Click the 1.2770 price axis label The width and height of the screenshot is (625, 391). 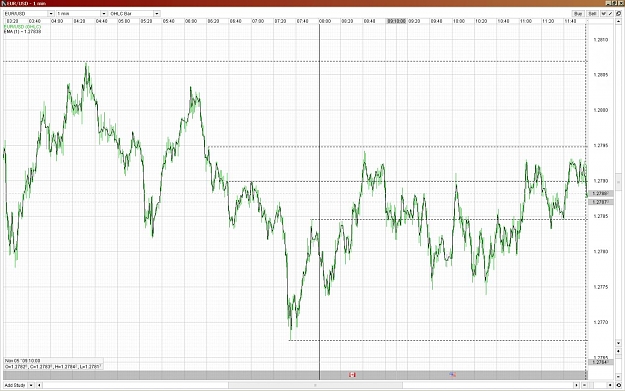601,322
